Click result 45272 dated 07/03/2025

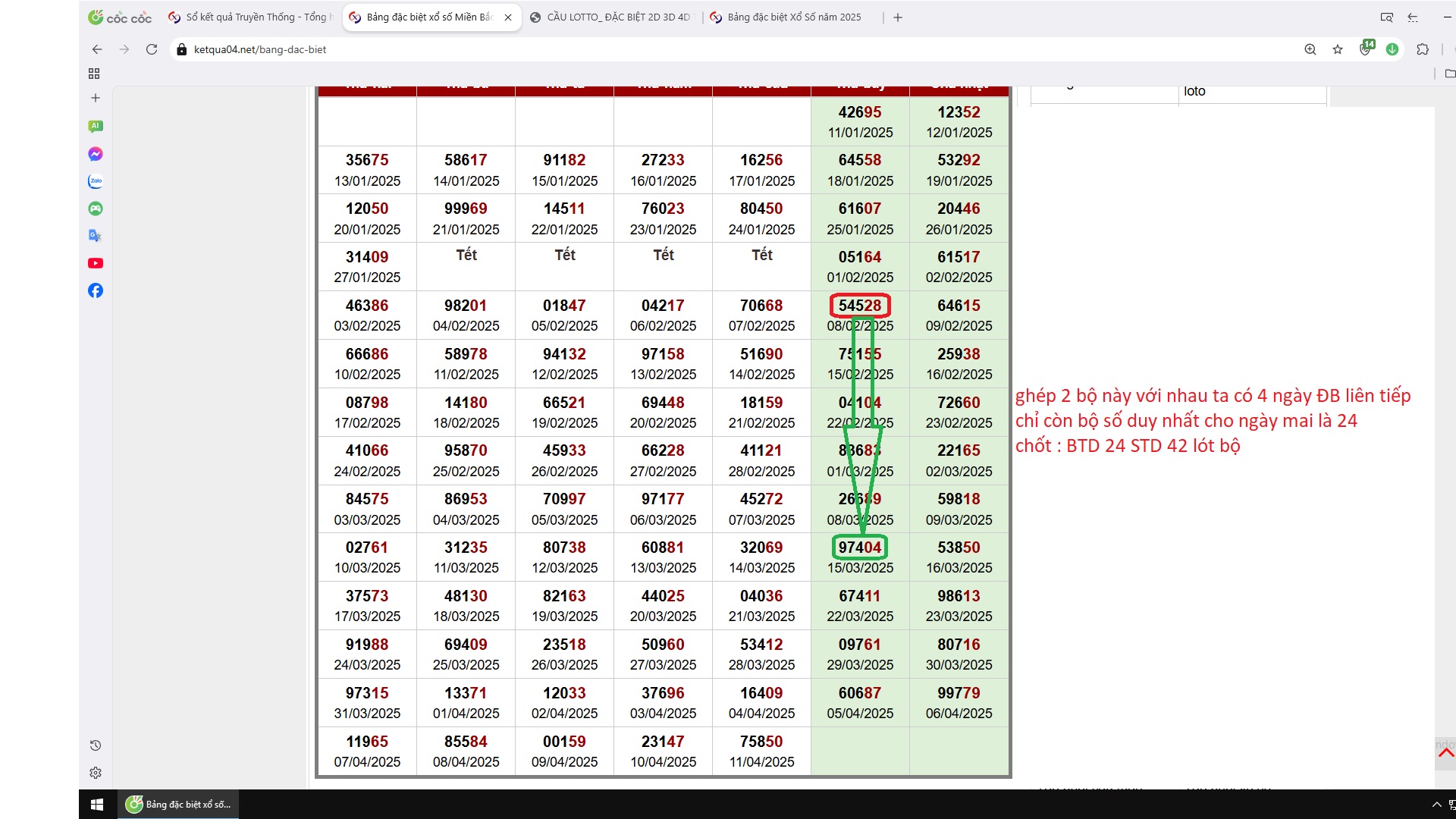[x=761, y=499]
